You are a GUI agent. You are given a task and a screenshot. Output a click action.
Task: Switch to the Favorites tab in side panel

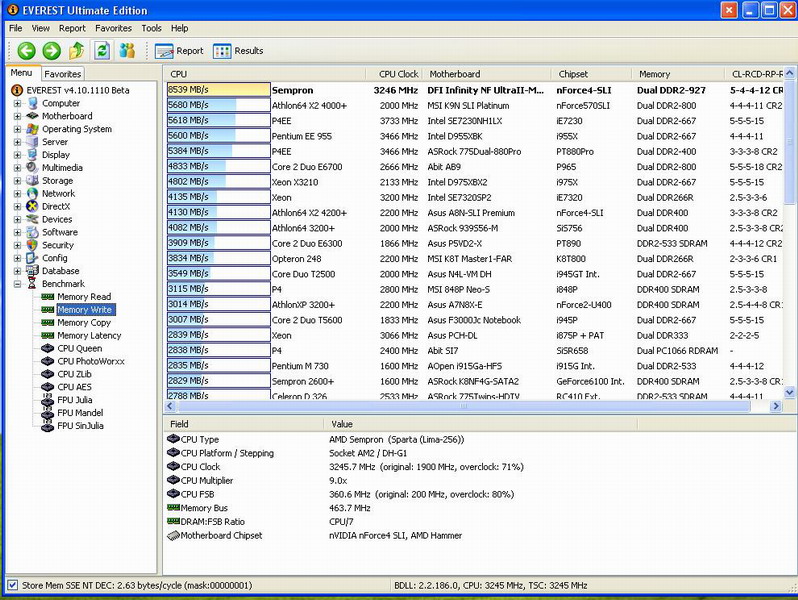click(63, 74)
